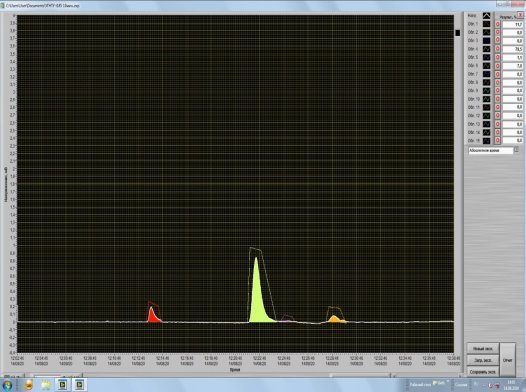Click the 'Новый эксп.' button
Screen dimensions: 526x392
click(483, 349)
